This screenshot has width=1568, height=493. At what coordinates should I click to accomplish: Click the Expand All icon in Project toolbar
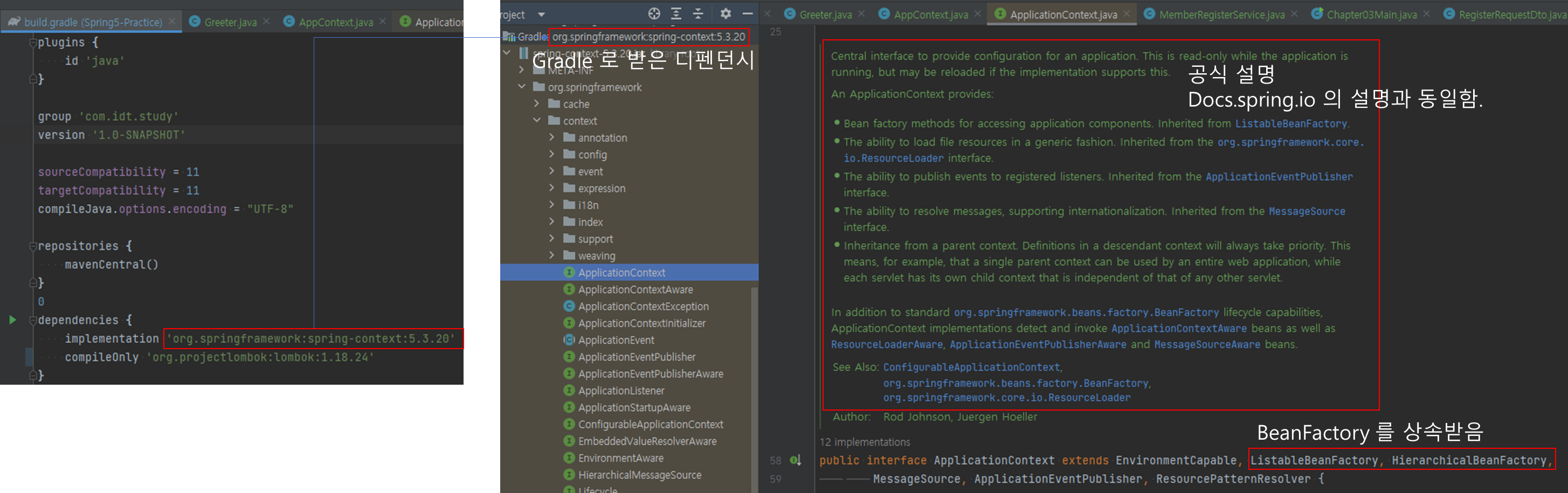tap(675, 13)
